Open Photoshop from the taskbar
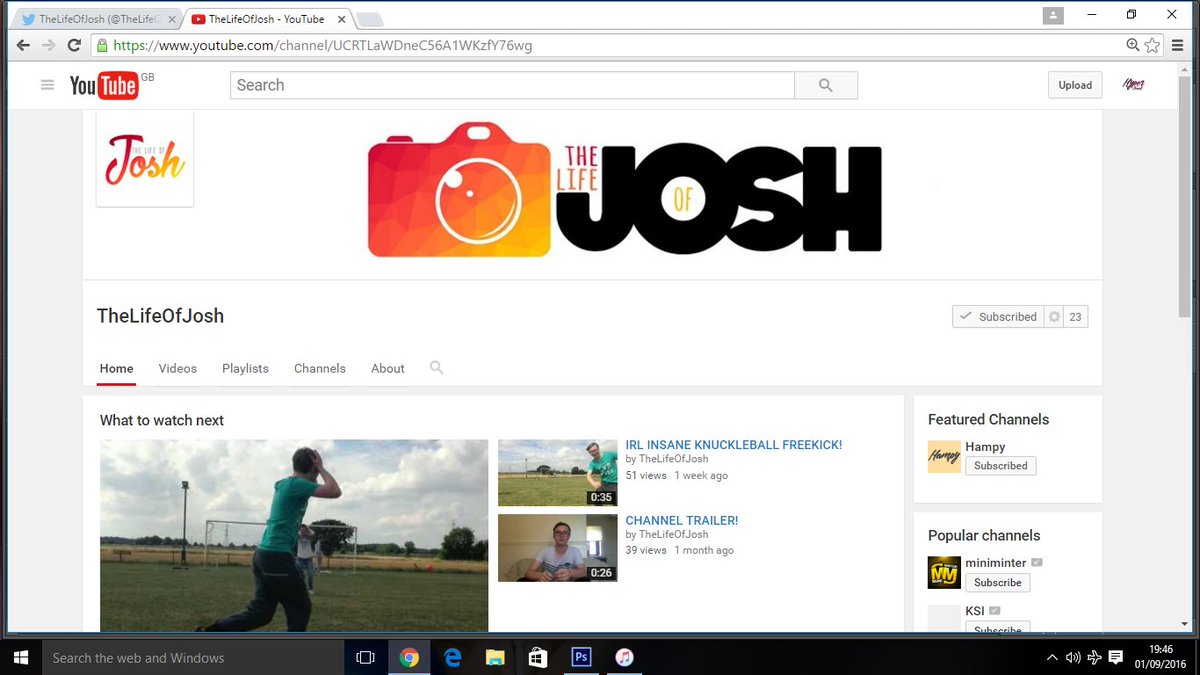The height and width of the screenshot is (675, 1200). coord(580,657)
